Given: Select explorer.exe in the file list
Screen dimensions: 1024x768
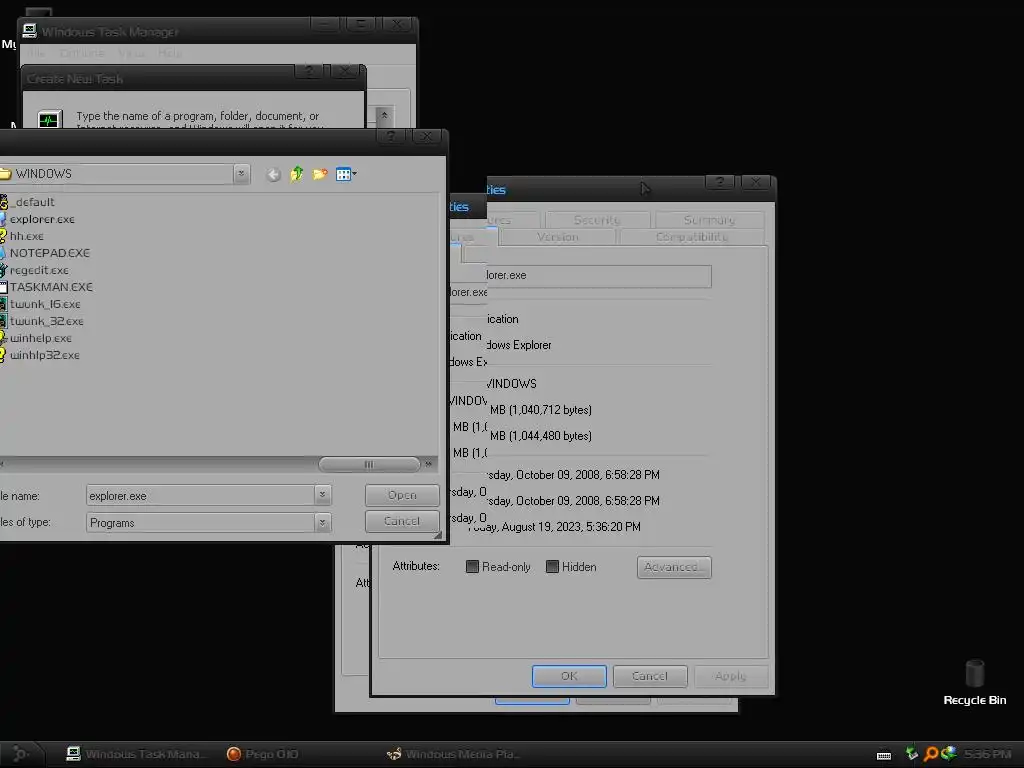Looking at the screenshot, I should point(37,219).
